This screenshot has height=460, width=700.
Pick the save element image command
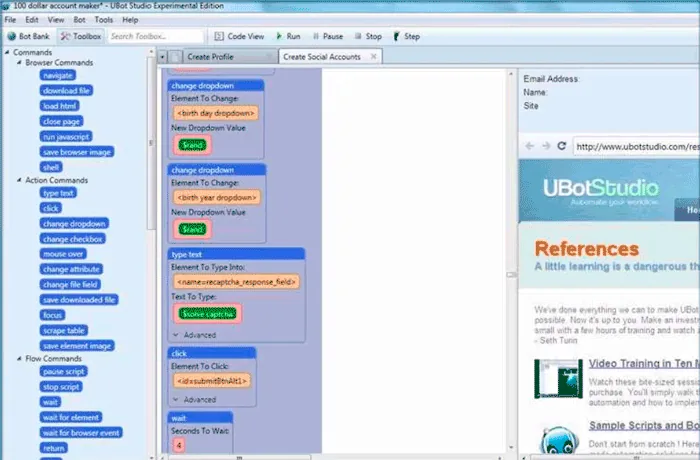(x=77, y=346)
